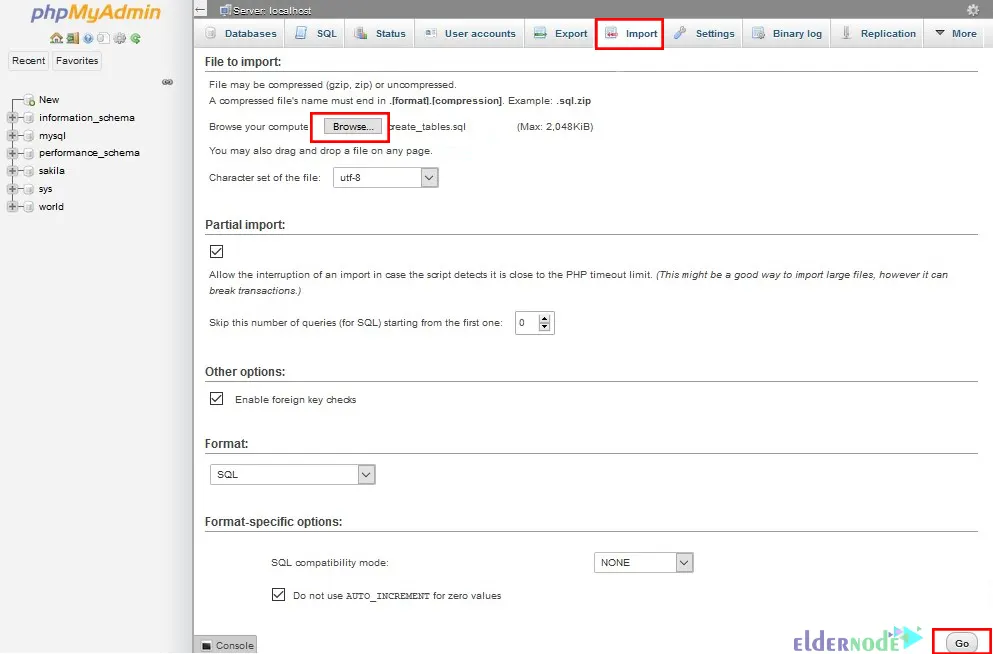
Task: Click the link icon above the database tree
Action: point(167,82)
